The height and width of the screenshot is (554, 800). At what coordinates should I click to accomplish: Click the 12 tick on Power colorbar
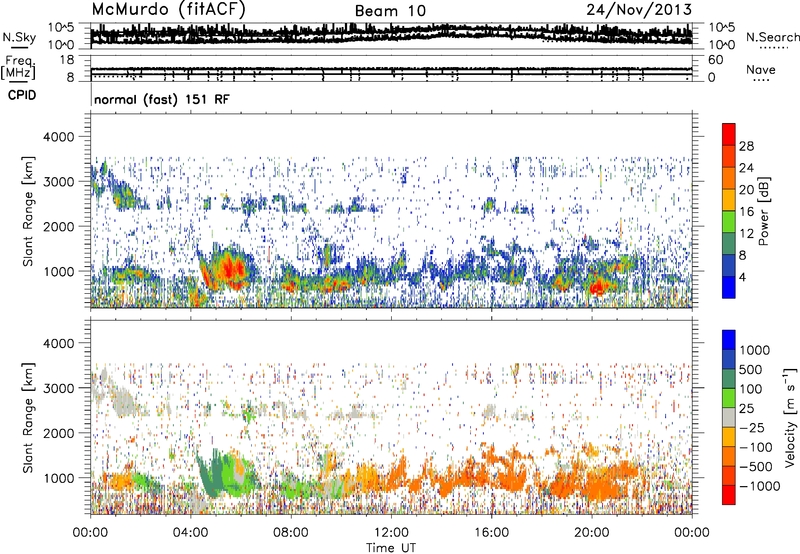point(746,234)
